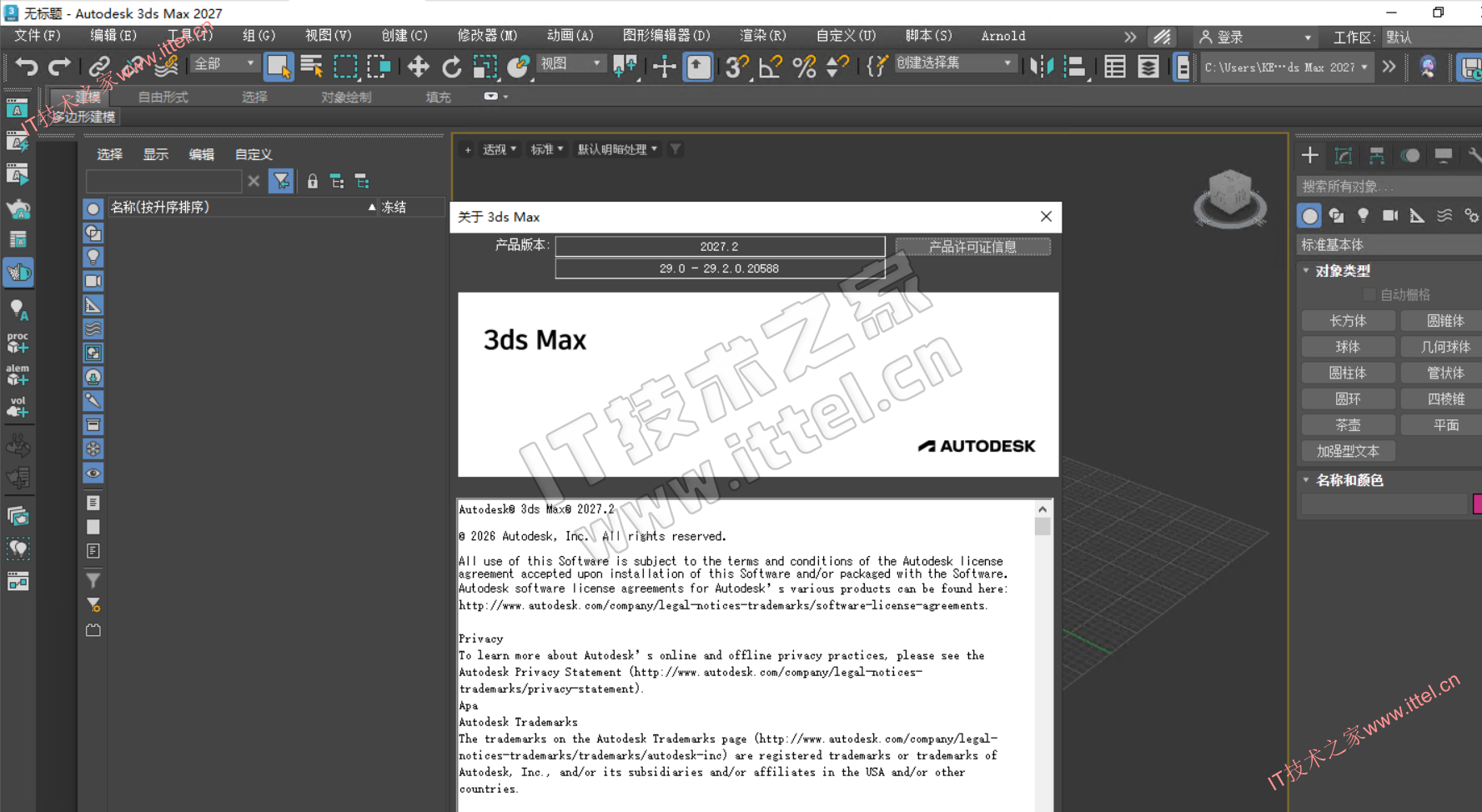The width and height of the screenshot is (1482, 812).
Task: Toggle Window/Crossing selection mode
Action: (x=379, y=66)
